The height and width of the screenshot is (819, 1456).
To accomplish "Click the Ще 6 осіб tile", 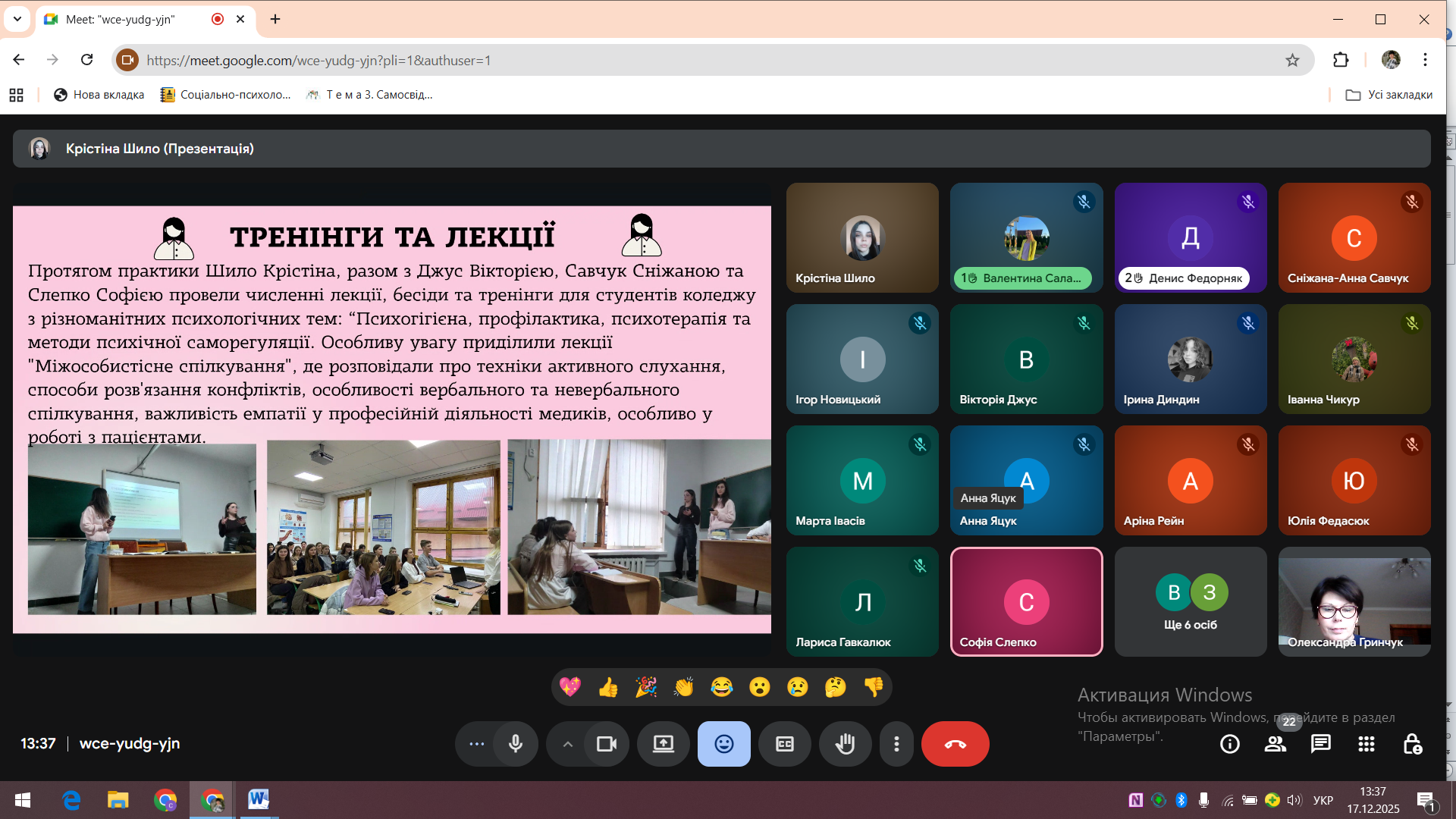I will (x=1190, y=602).
